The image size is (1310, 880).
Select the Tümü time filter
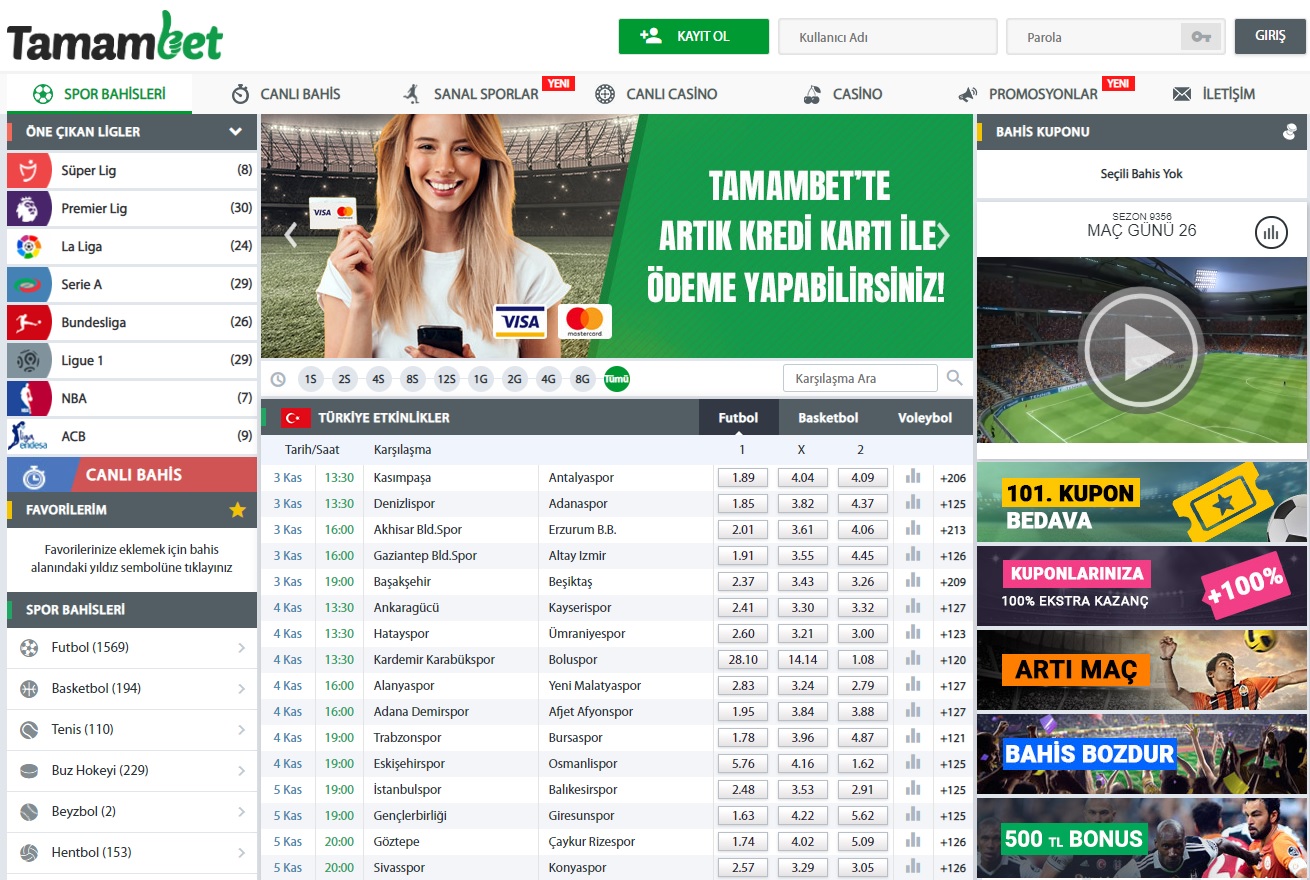617,379
